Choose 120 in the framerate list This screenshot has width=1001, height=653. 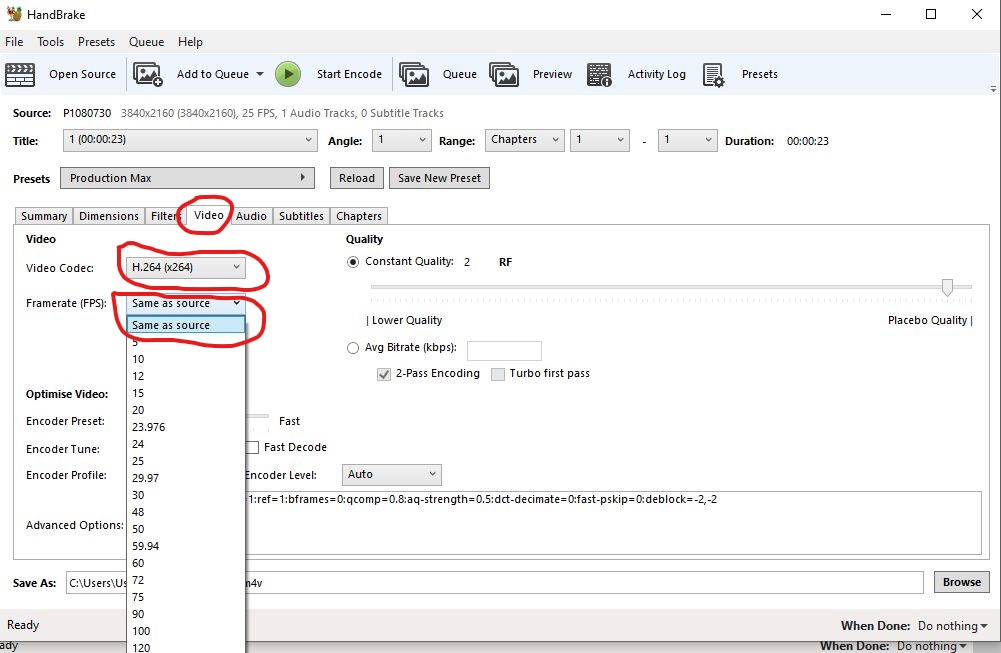(186, 647)
